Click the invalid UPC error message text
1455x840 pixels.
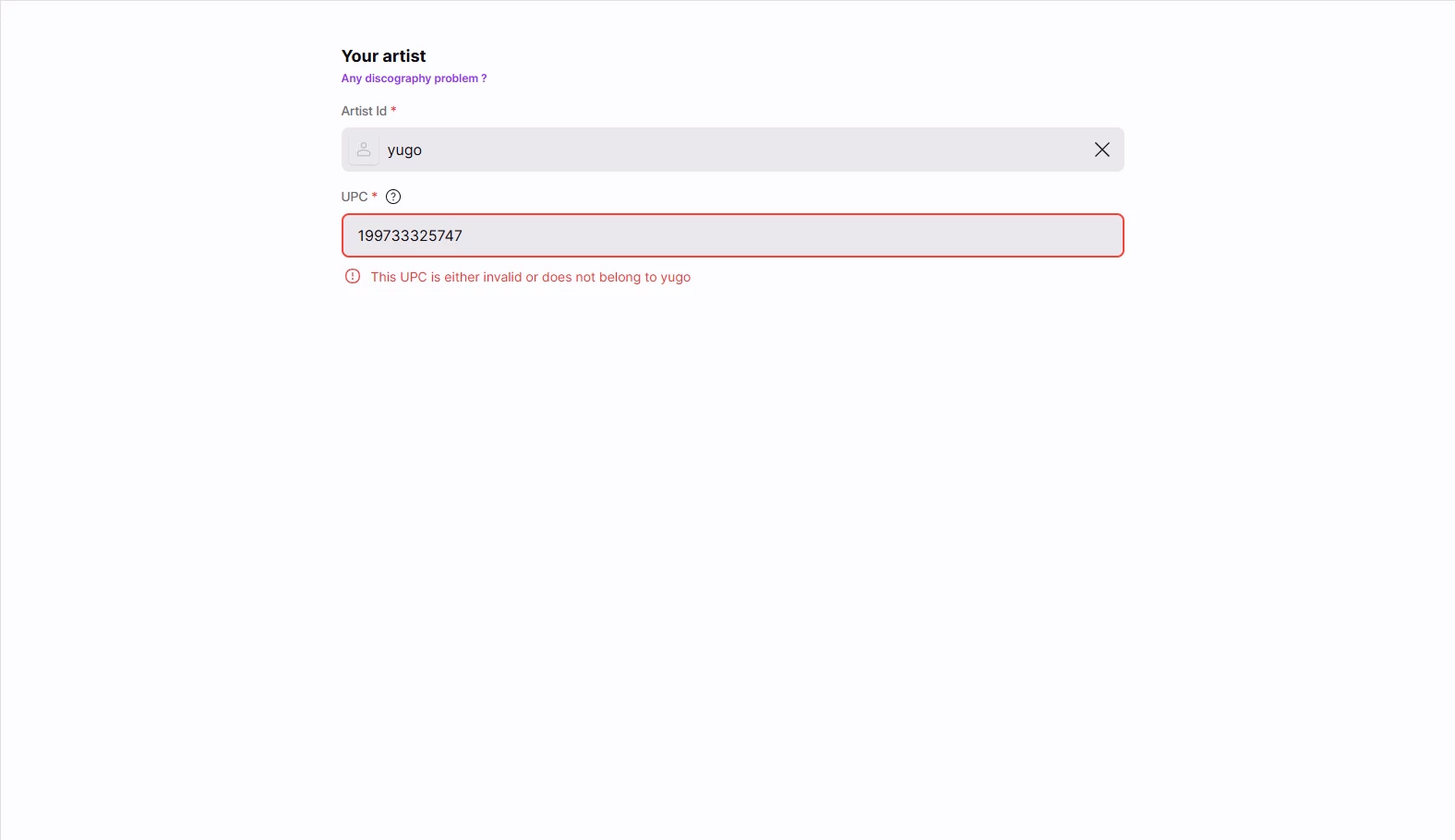click(530, 277)
